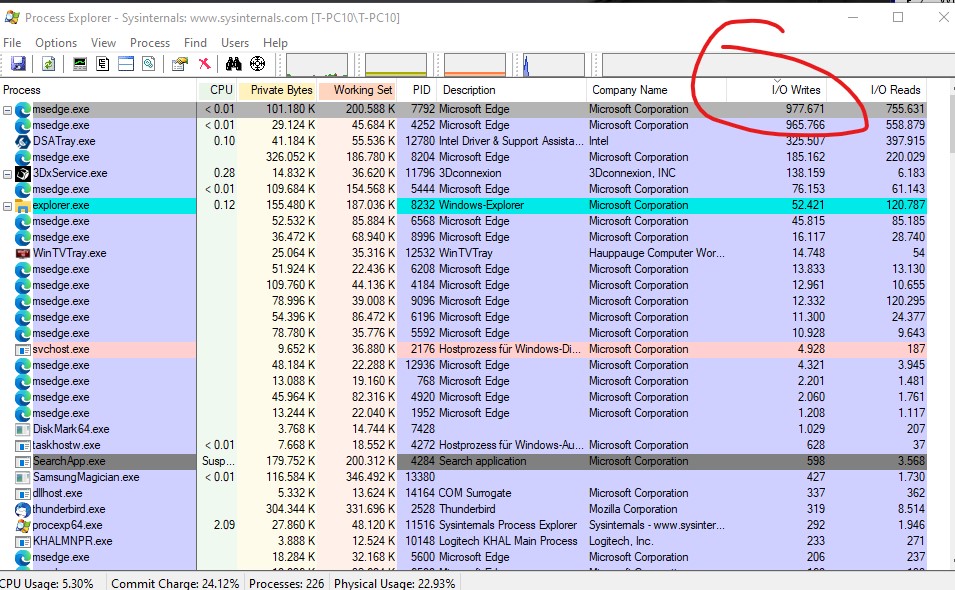Click the taskhostw.exe process icon
955x590 pixels.
coord(23,446)
